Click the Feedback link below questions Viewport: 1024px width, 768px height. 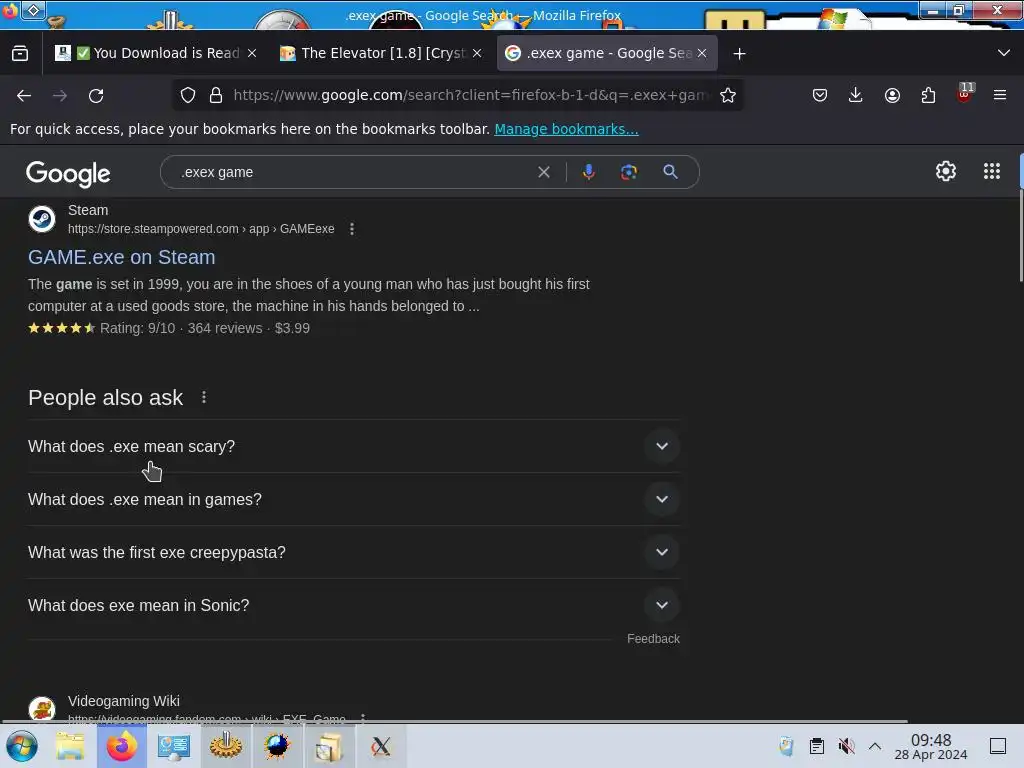coord(653,639)
